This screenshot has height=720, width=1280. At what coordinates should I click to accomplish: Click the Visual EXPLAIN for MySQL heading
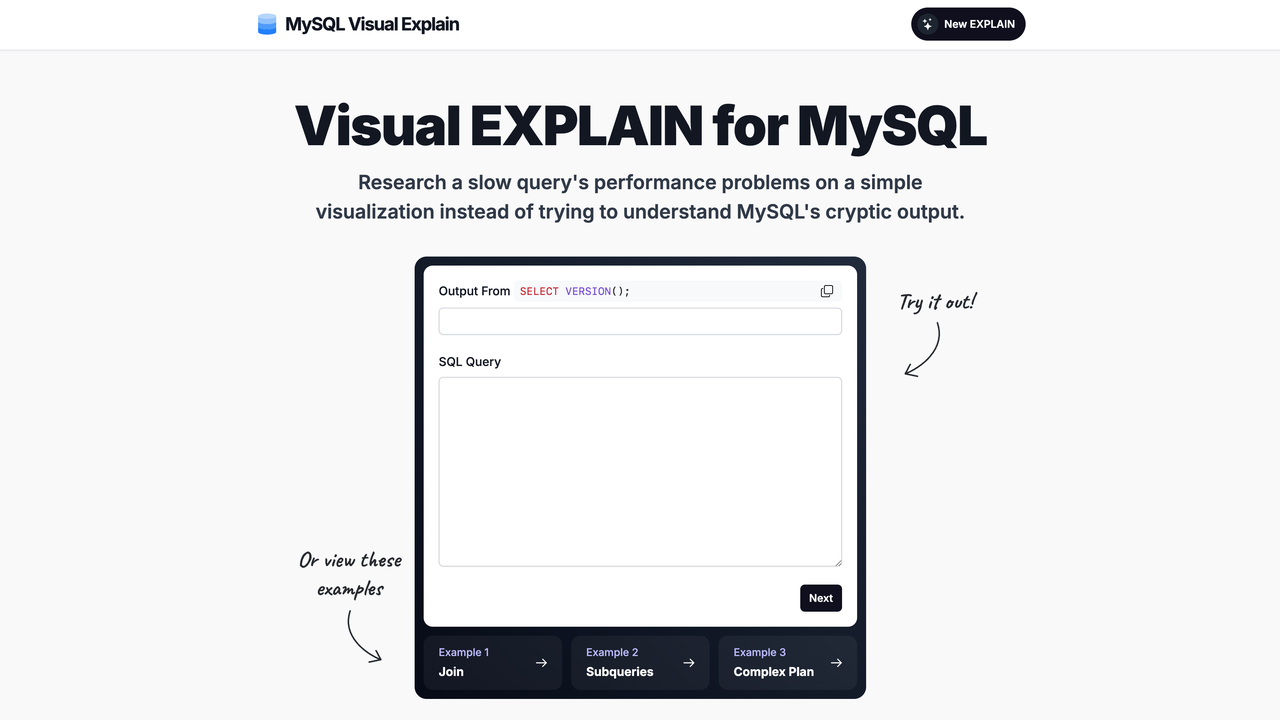tap(640, 126)
